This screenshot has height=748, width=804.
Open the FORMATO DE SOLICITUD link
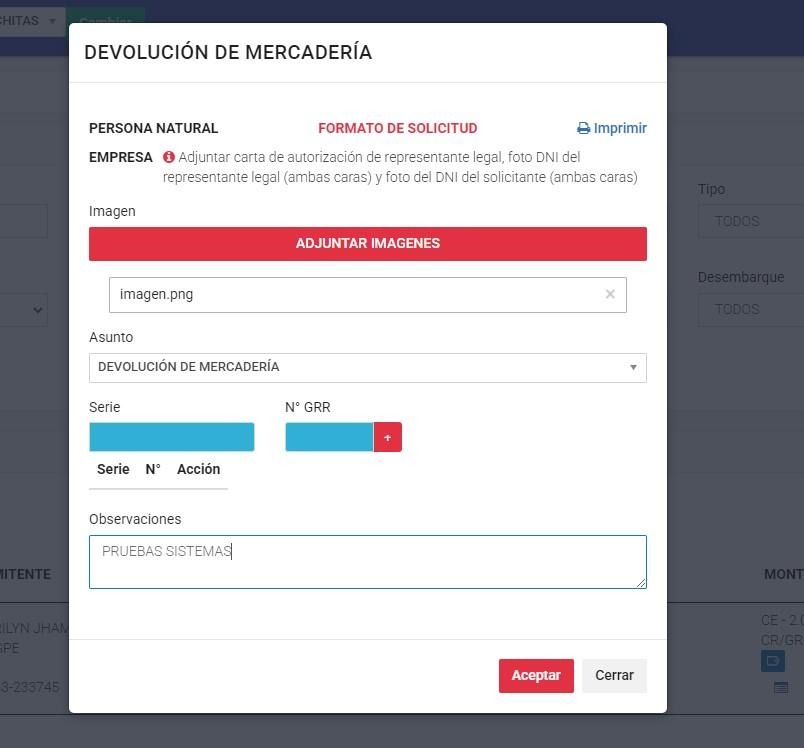(397, 129)
